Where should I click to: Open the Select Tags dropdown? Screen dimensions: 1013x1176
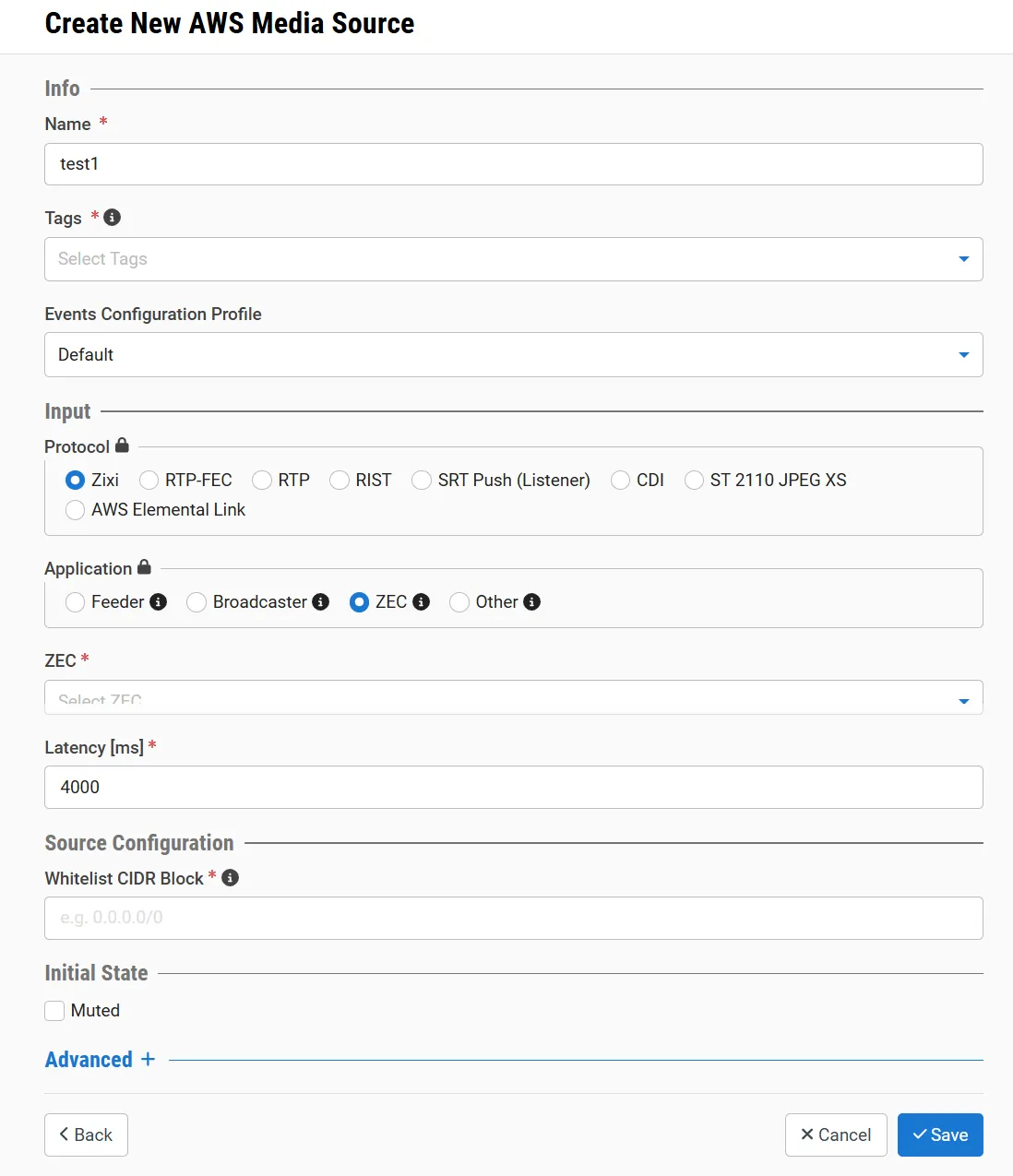coord(514,259)
